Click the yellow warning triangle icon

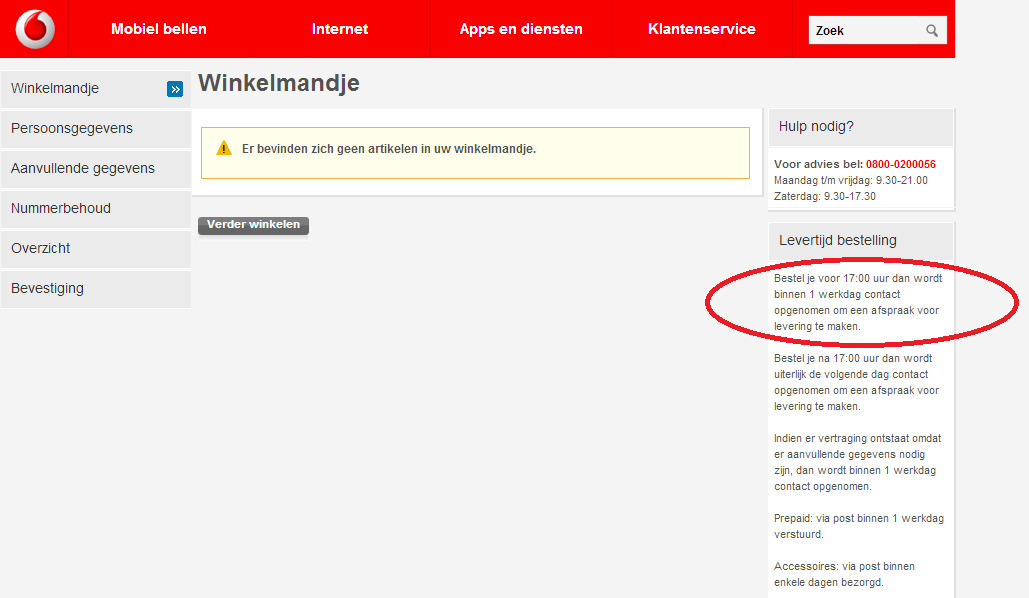[224, 149]
